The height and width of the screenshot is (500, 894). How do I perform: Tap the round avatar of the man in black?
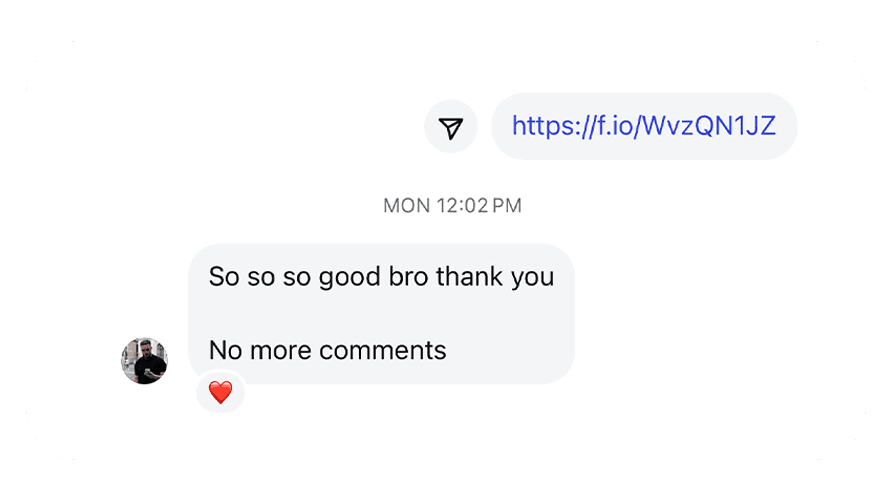click(x=144, y=360)
